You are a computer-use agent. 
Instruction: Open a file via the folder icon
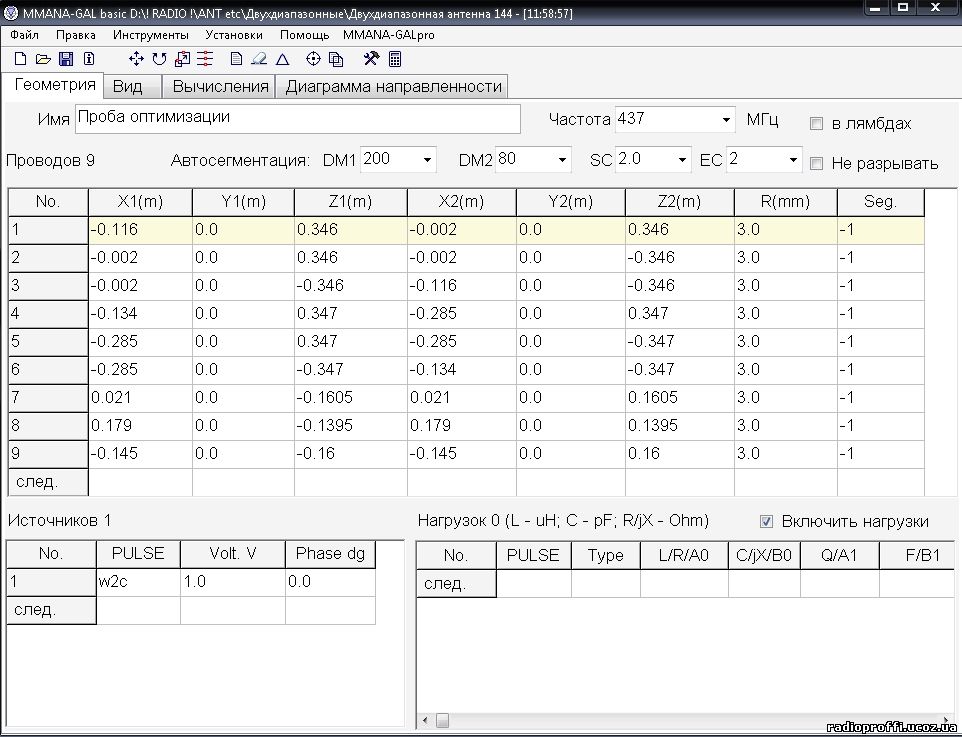click(x=43, y=59)
